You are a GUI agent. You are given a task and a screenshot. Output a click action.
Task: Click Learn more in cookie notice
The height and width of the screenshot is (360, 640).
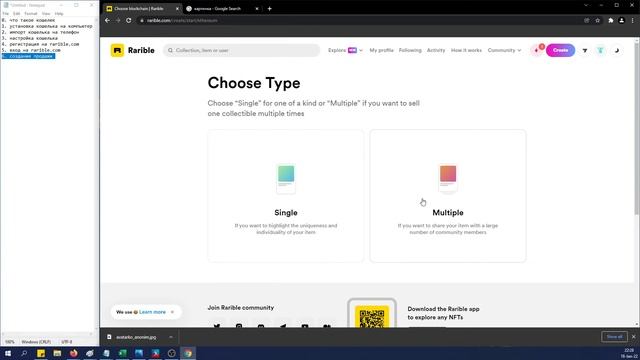pyautogui.click(x=152, y=312)
